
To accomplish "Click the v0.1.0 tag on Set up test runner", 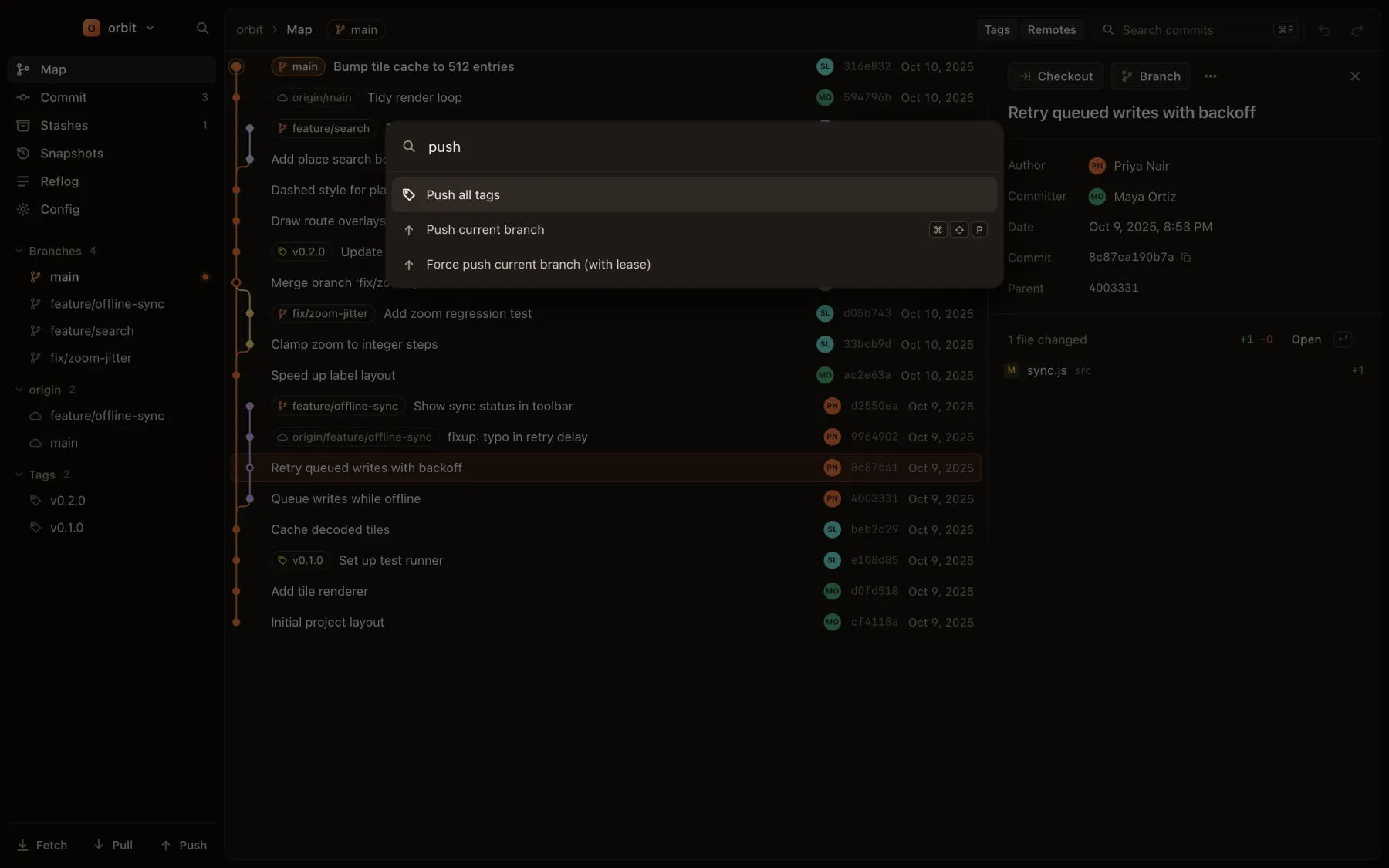I will pos(300,560).
